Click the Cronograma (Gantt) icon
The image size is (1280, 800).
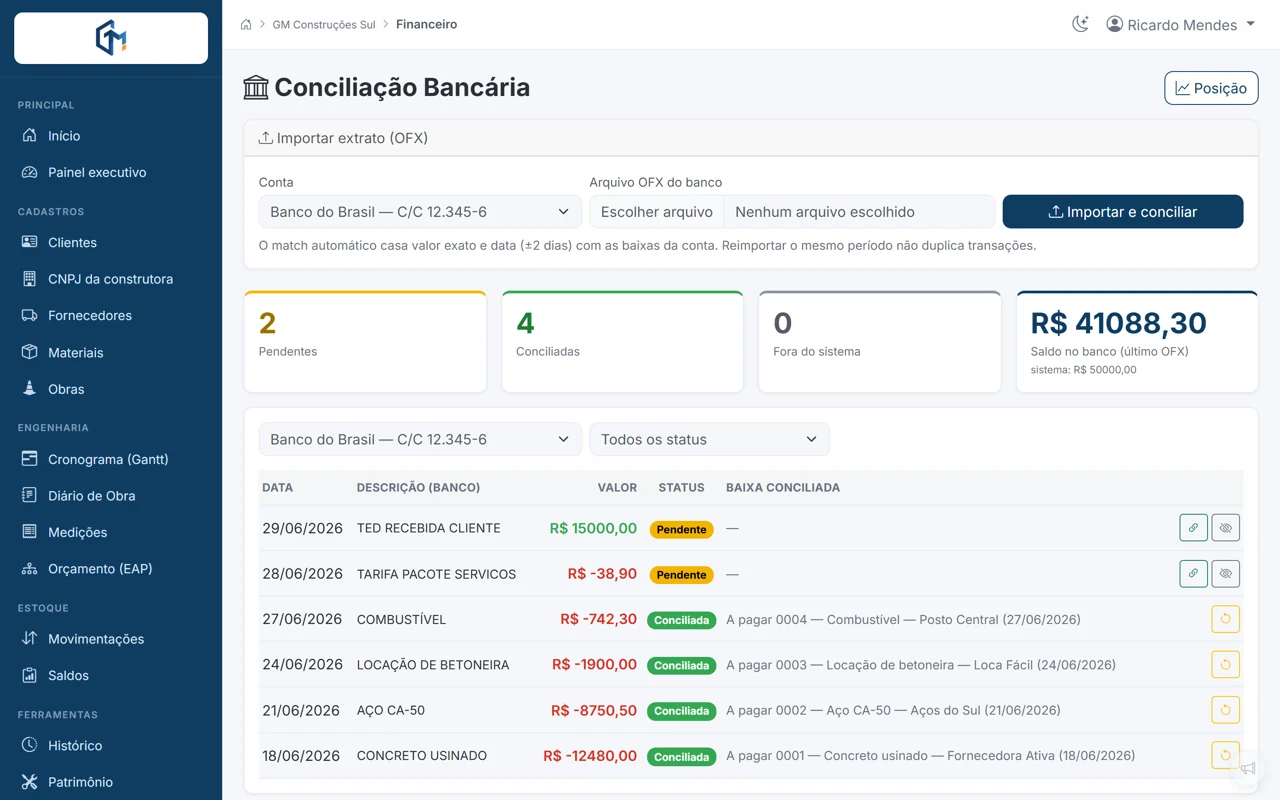coord(29,459)
